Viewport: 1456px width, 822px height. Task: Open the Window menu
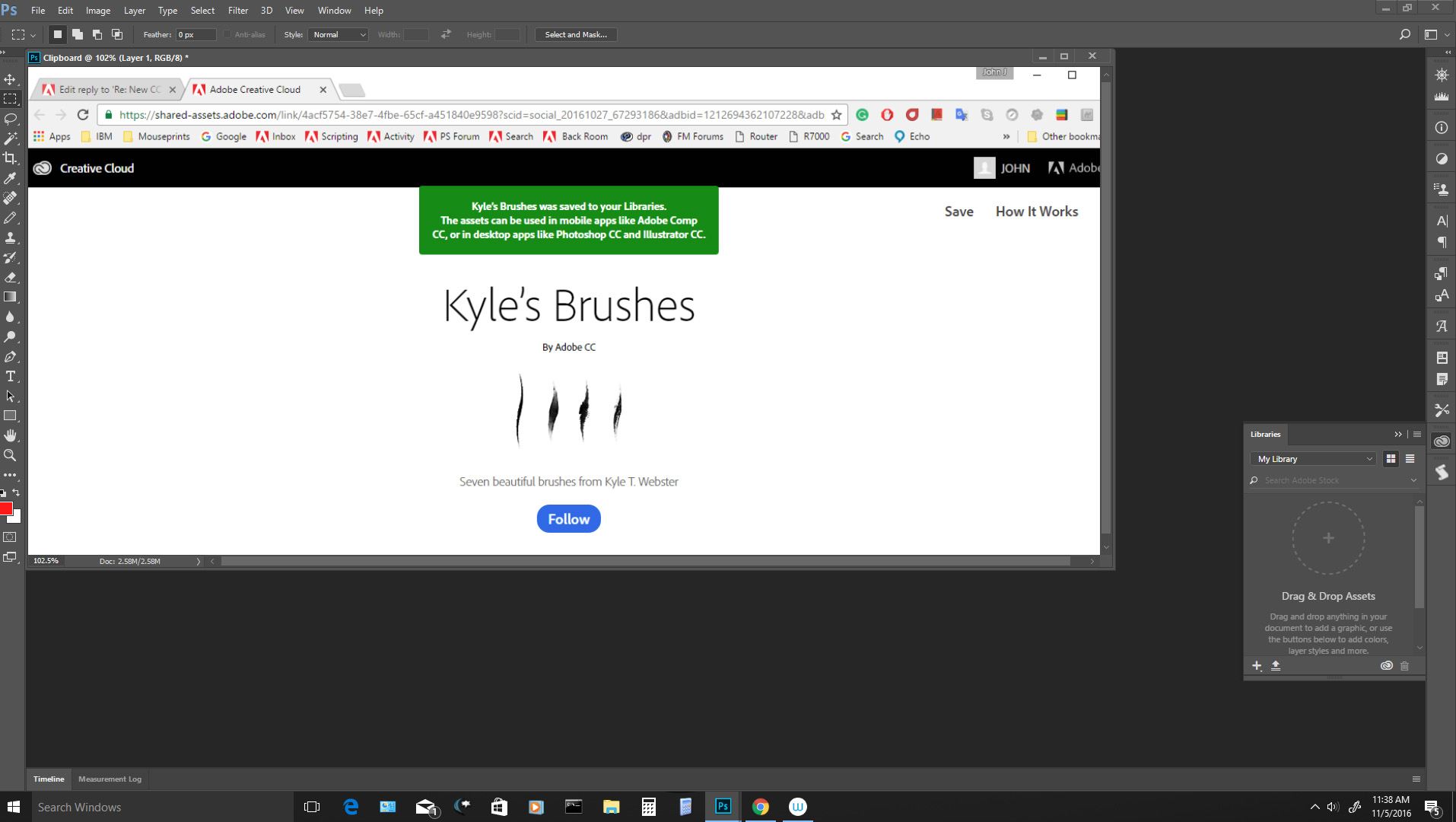click(334, 11)
